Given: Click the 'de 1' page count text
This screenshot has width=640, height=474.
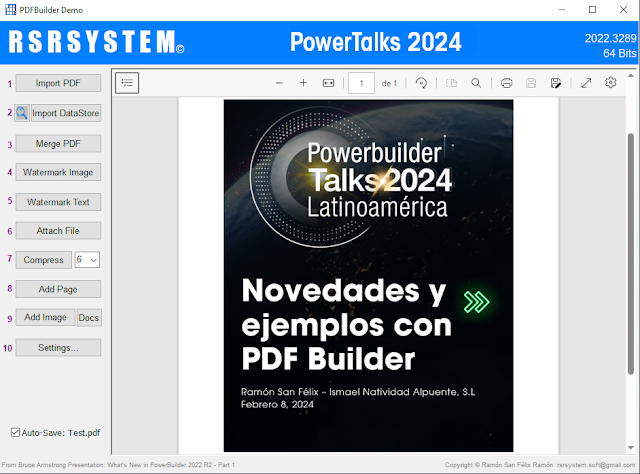Looking at the screenshot, I should tap(389, 83).
